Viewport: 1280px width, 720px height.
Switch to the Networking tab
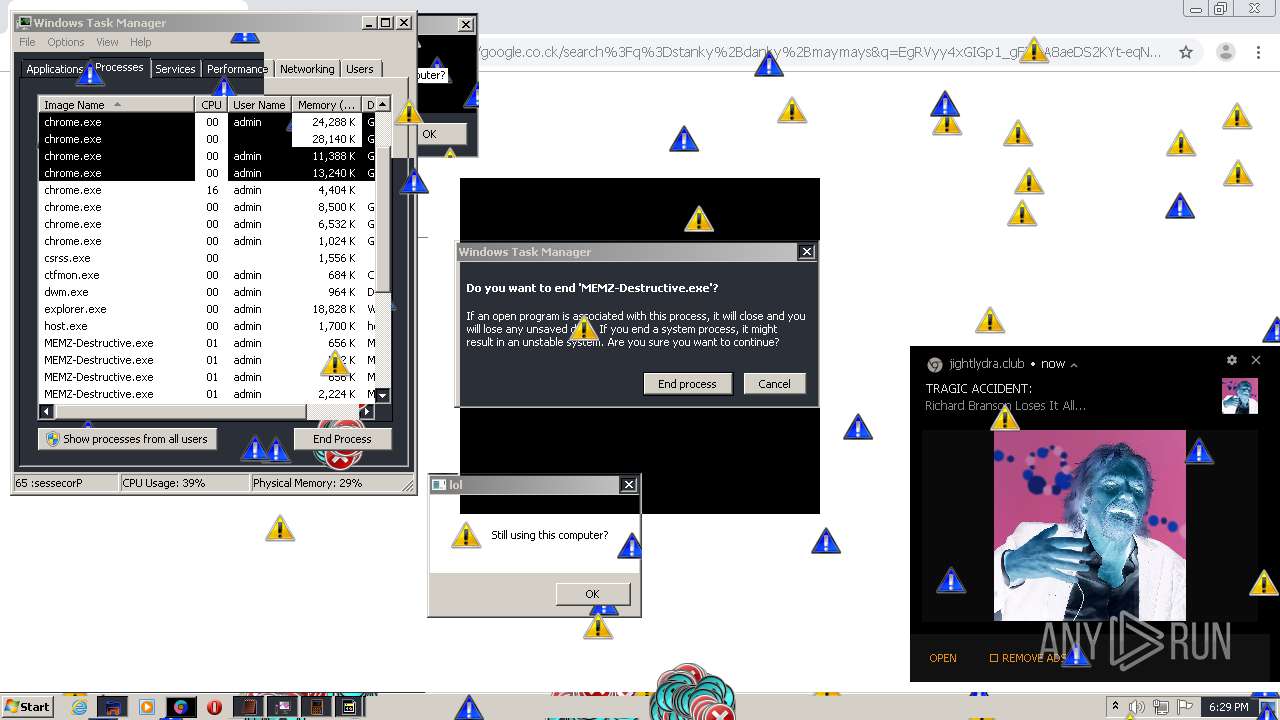307,69
